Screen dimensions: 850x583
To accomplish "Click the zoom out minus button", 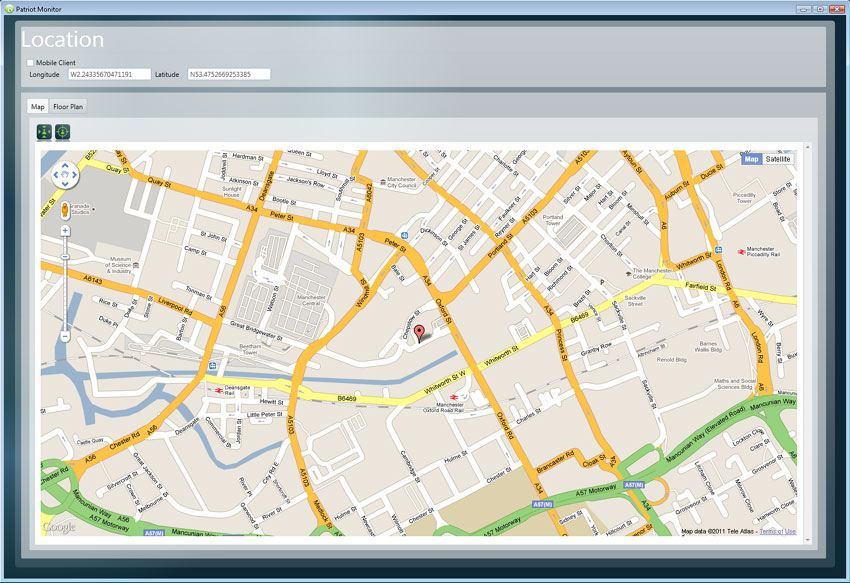I will (65, 337).
